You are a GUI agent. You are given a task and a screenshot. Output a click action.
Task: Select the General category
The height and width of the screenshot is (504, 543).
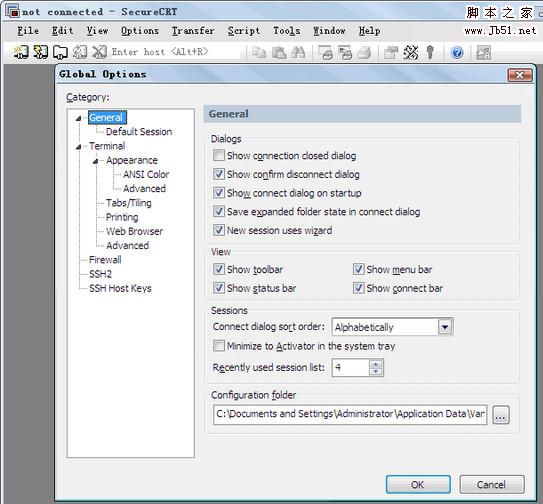point(107,118)
